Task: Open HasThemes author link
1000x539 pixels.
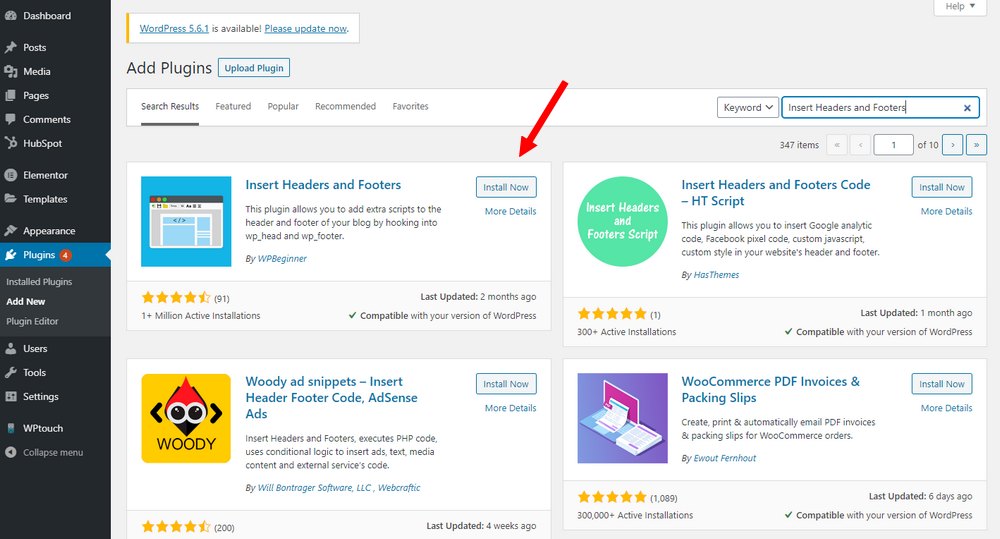Action: pos(716,275)
